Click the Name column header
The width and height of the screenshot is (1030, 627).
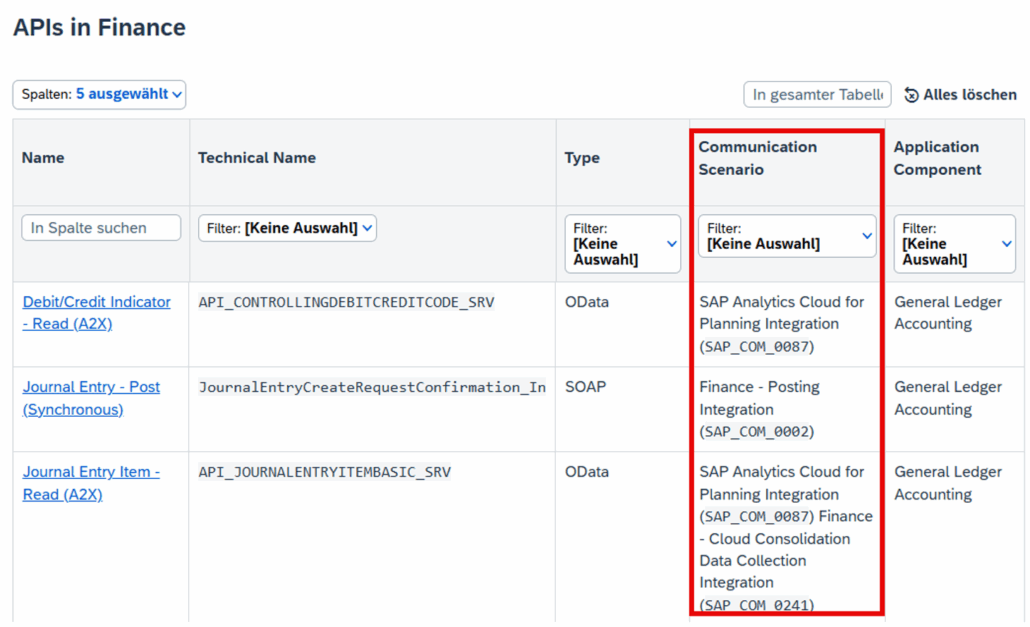(43, 158)
